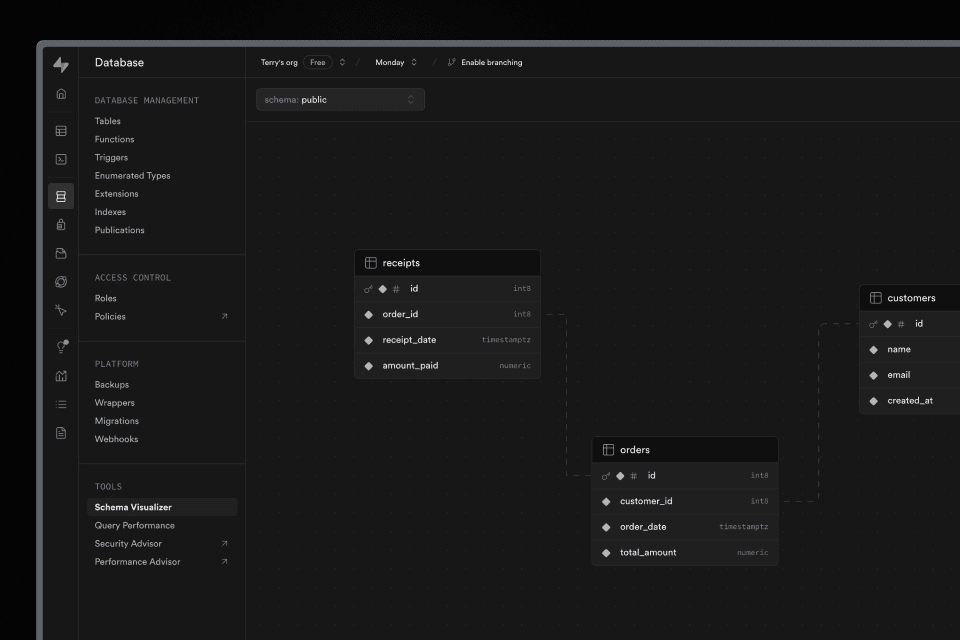Open the Storage folder icon
The image size is (960, 640).
61,254
